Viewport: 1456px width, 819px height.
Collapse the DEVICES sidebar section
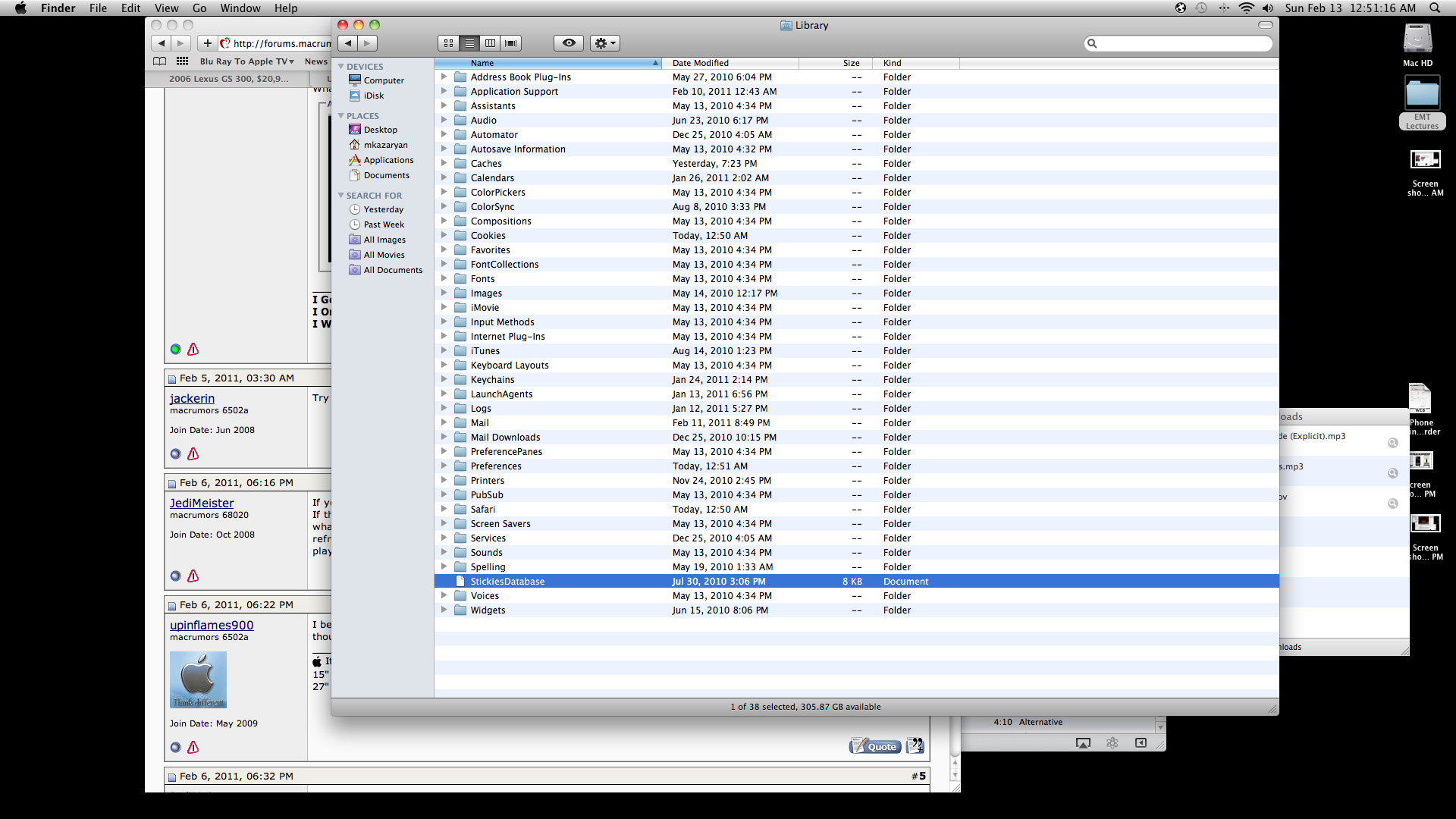tap(341, 67)
